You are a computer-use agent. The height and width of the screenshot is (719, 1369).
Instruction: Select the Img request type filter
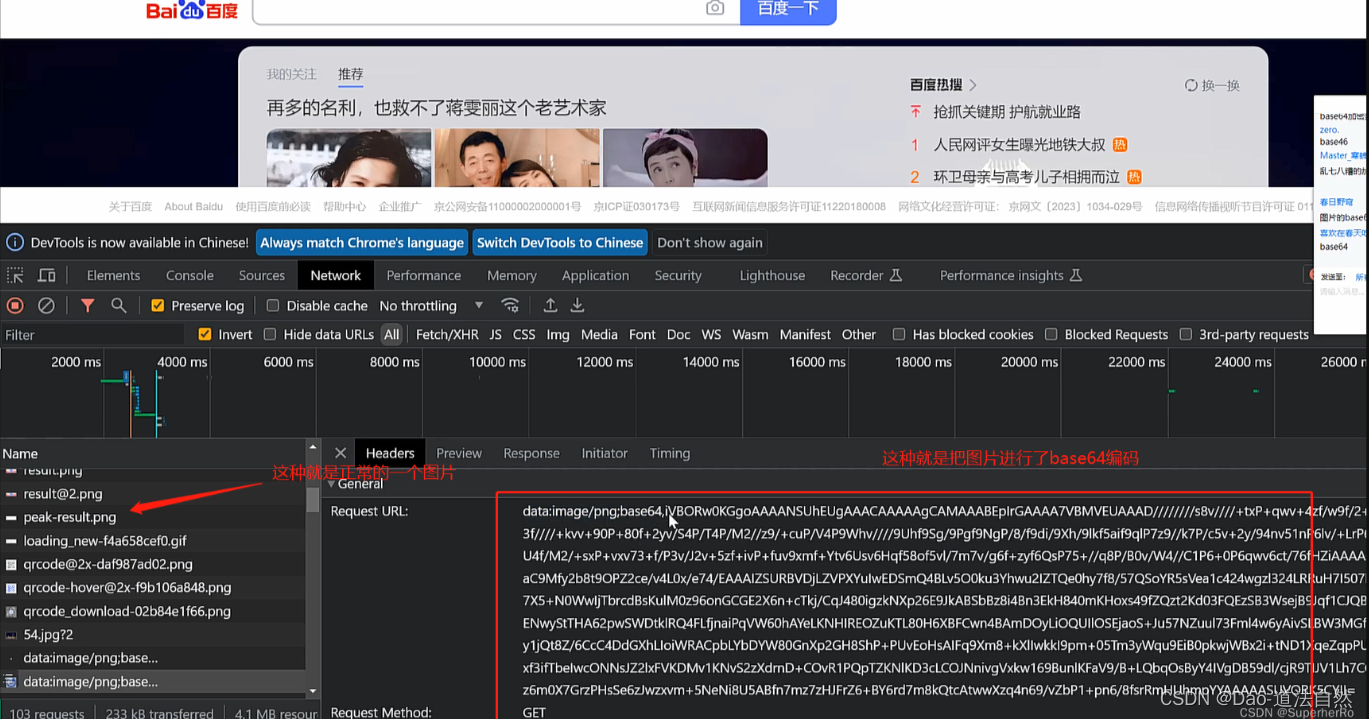[x=557, y=334]
